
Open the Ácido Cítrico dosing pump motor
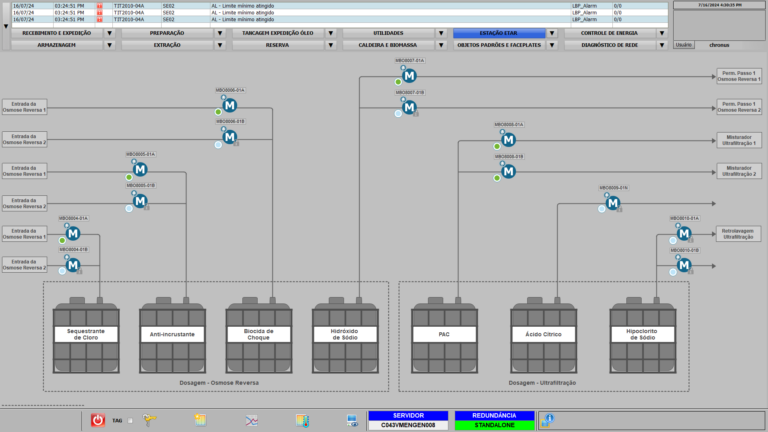pos(613,203)
